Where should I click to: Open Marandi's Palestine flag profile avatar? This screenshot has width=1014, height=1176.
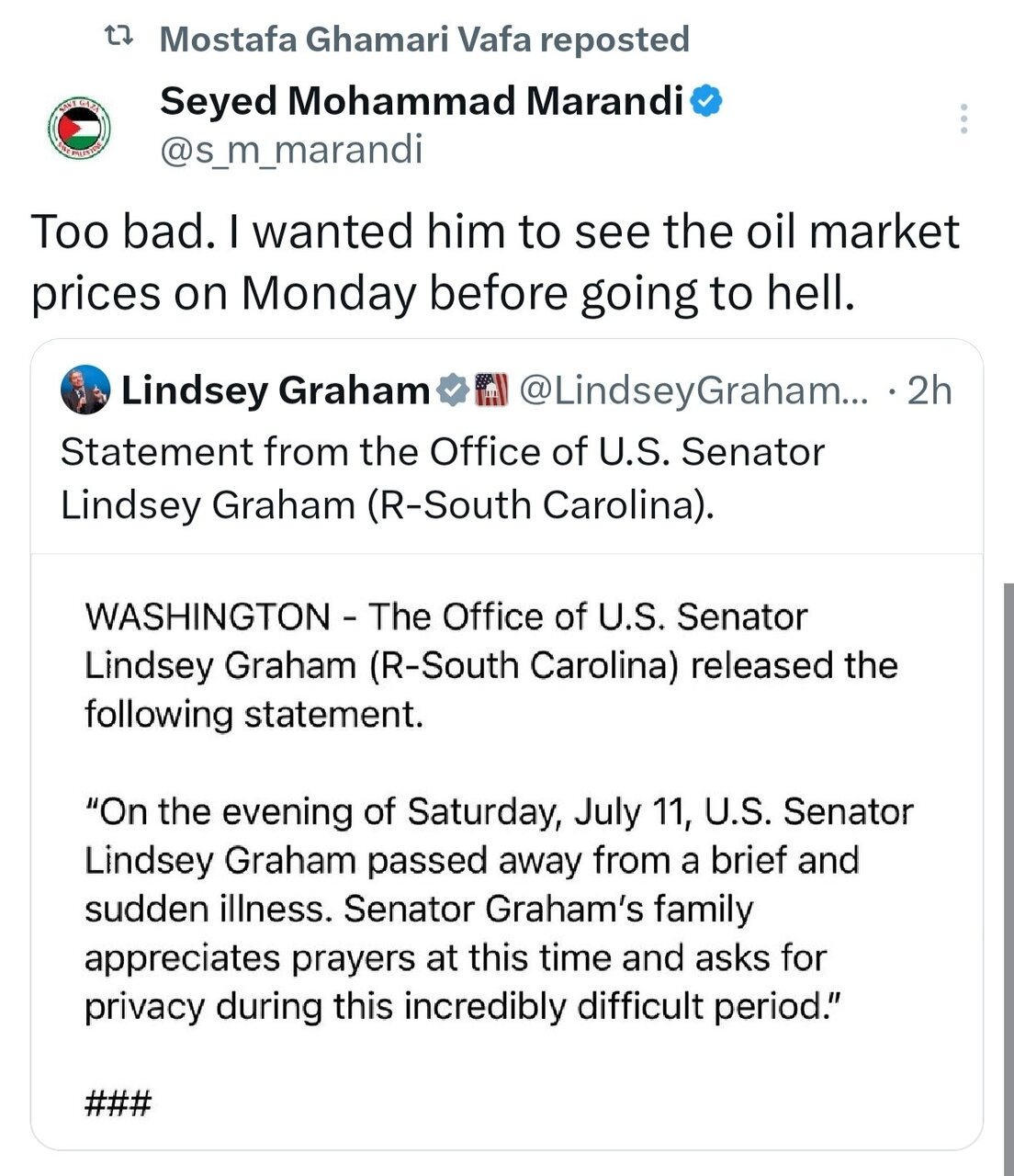(78, 127)
